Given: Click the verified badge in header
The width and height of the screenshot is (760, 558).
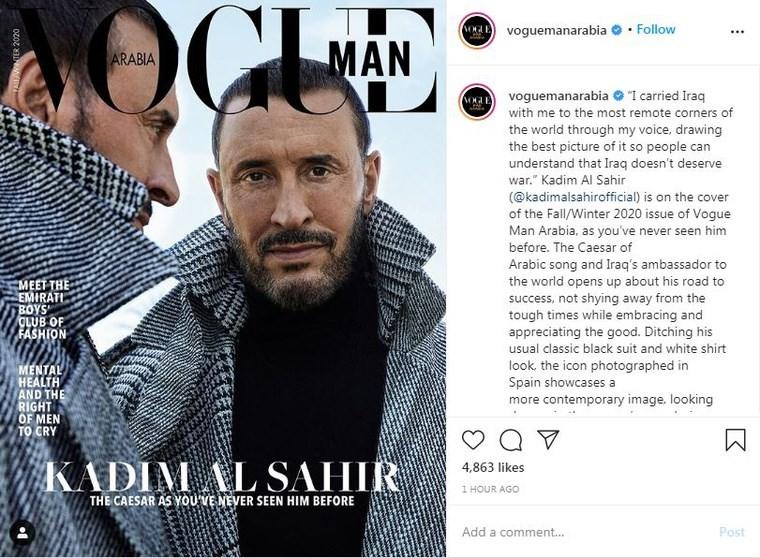Looking at the screenshot, I should click(x=617, y=30).
